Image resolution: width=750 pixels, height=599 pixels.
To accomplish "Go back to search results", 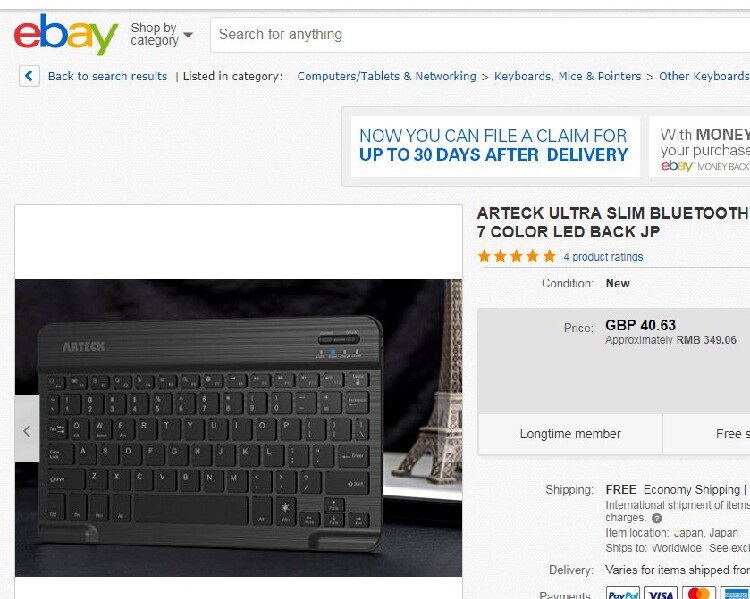I will click(x=107, y=76).
